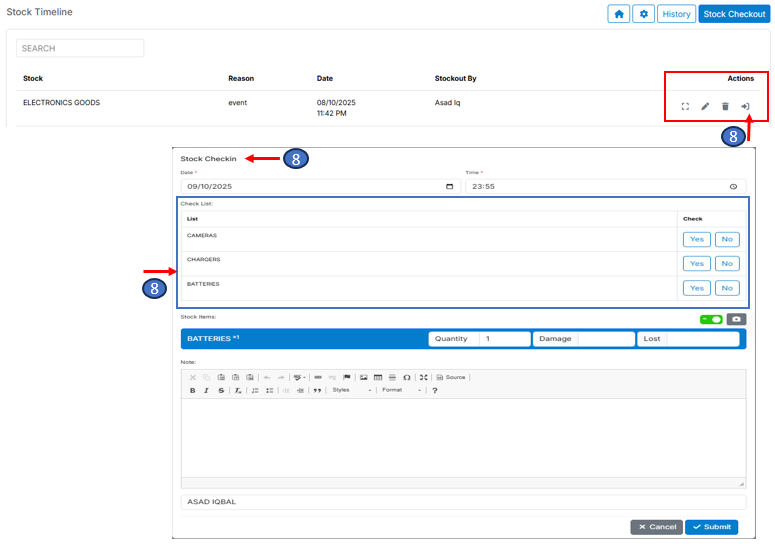Open the date picker calendar icon
Screen dimensions: 775x544
pyautogui.click(x=449, y=186)
